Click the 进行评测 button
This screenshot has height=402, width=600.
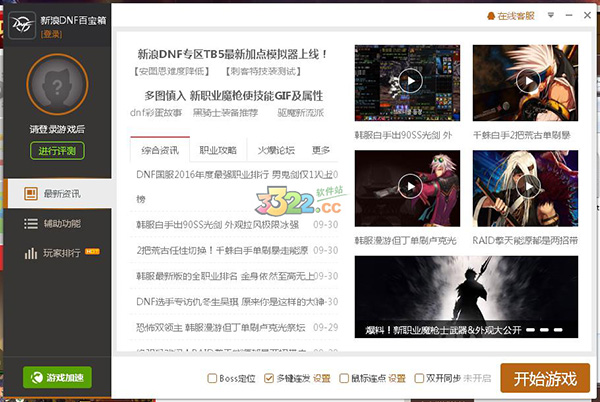pos(58,151)
